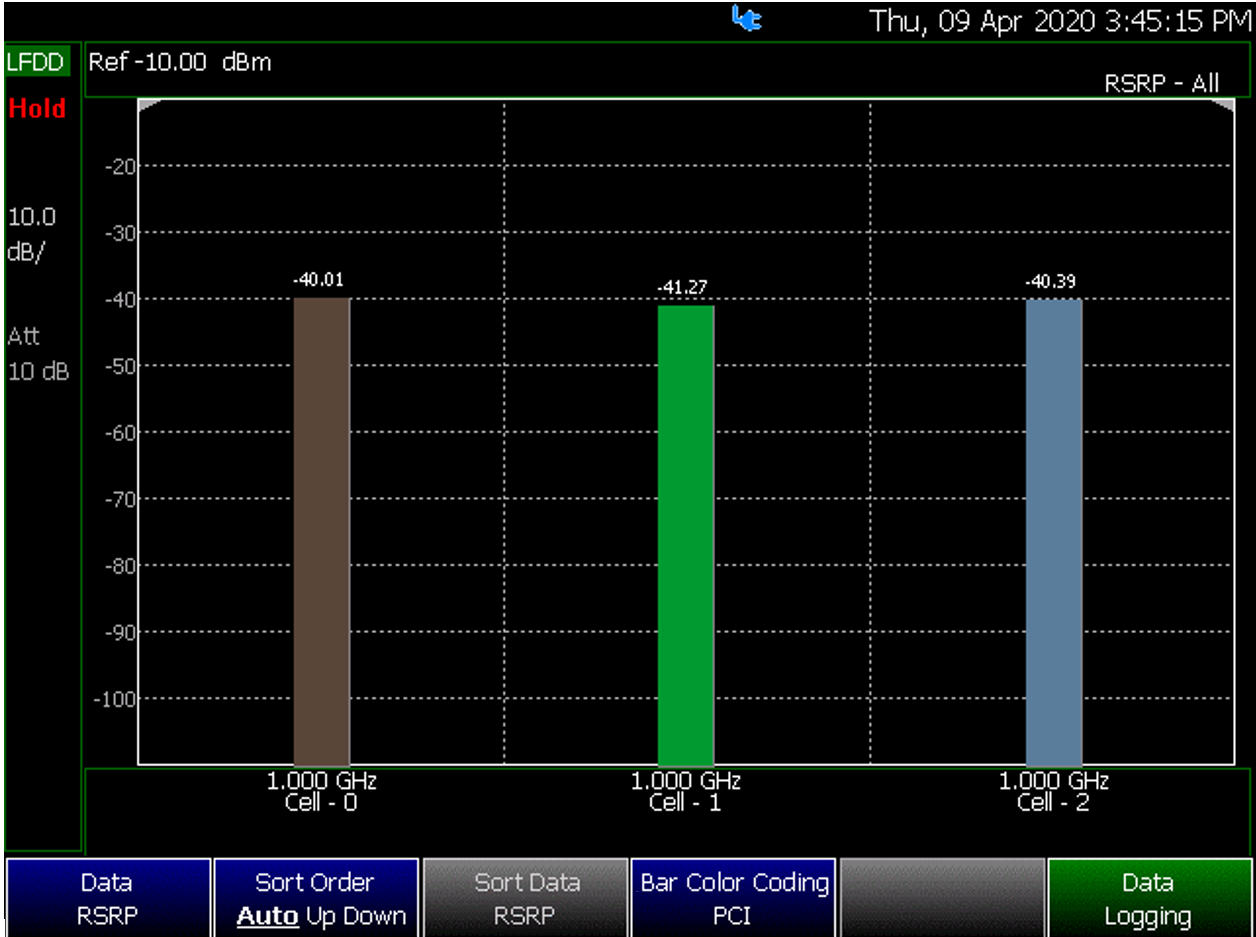Open Bar Color Coding PCI softkey
1256x937 pixels.
(734, 898)
